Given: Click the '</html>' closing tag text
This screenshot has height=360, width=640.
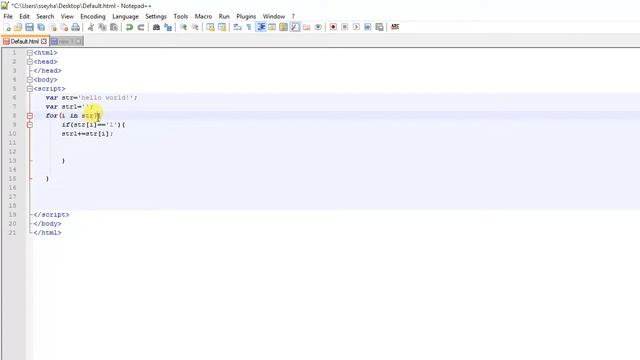Looking at the screenshot, I should (47, 232).
